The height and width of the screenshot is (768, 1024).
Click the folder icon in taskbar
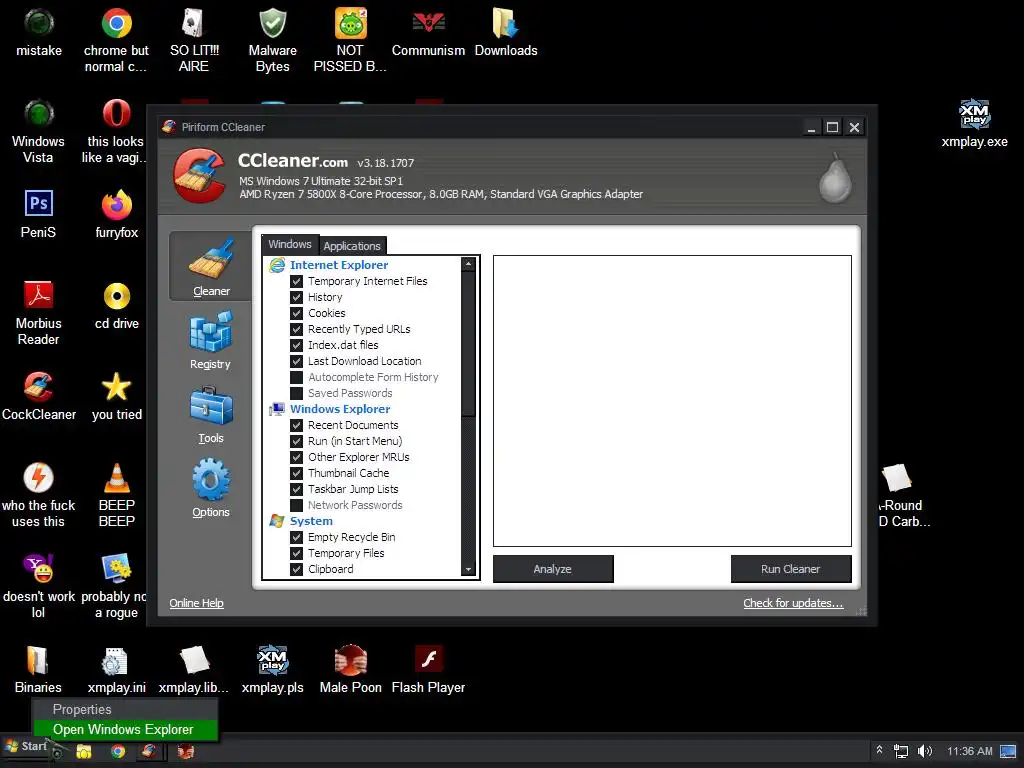click(84, 752)
